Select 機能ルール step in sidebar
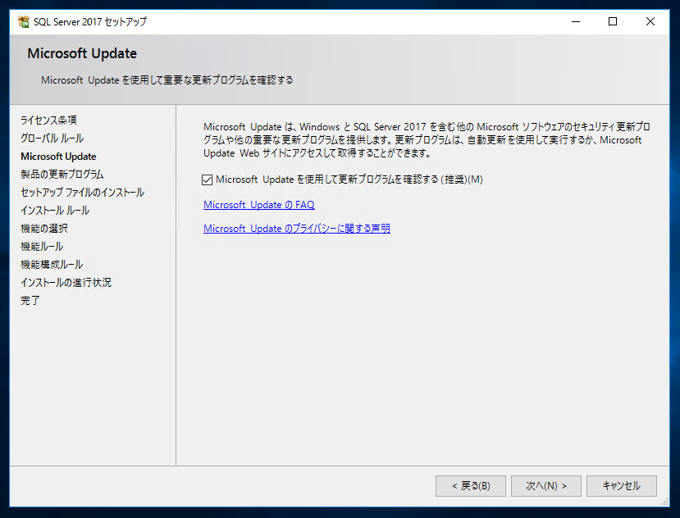This screenshot has width=680, height=518. pyautogui.click(x=42, y=246)
